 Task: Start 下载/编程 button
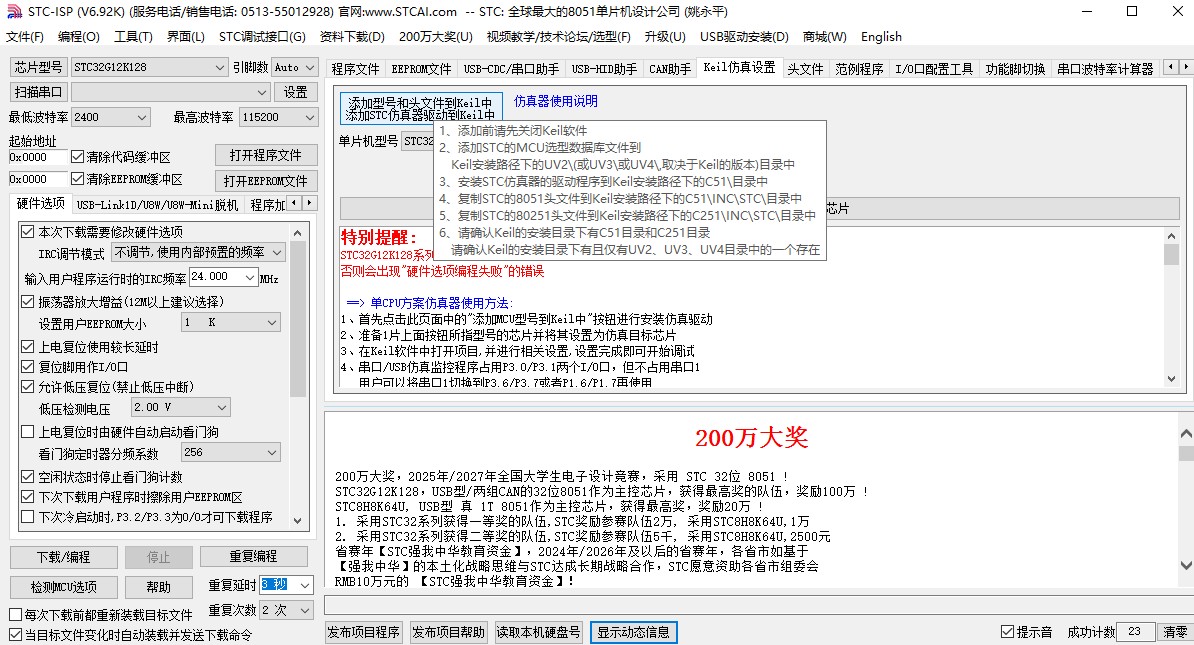click(64, 557)
